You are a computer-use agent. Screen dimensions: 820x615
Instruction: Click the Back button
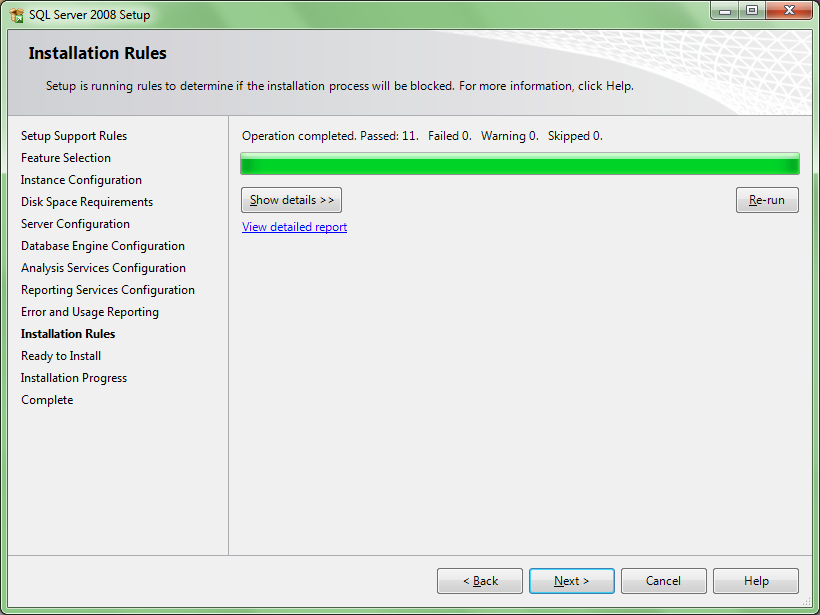point(479,580)
